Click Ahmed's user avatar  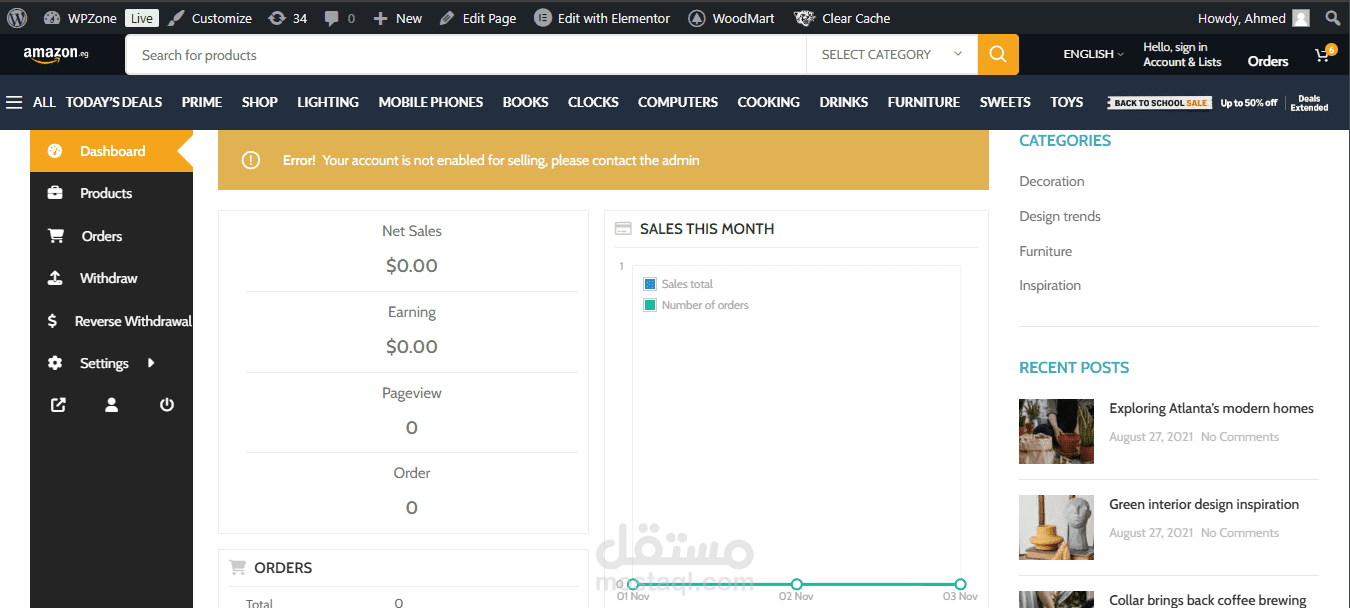(1301, 18)
